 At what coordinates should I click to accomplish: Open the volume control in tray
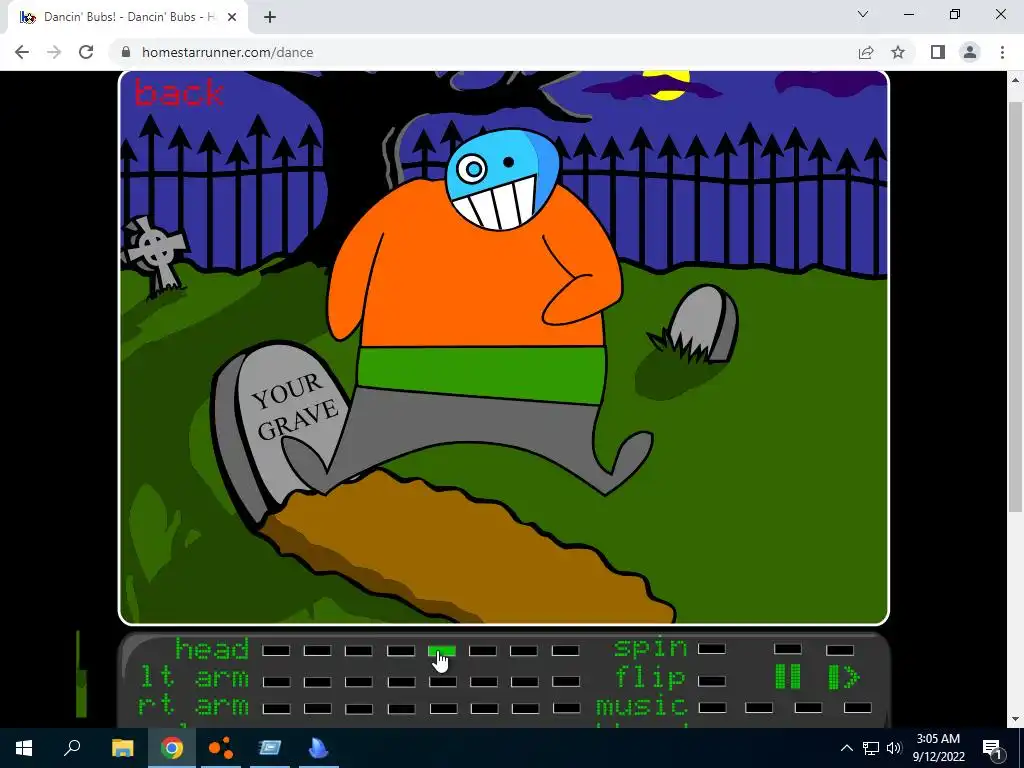(x=894, y=748)
